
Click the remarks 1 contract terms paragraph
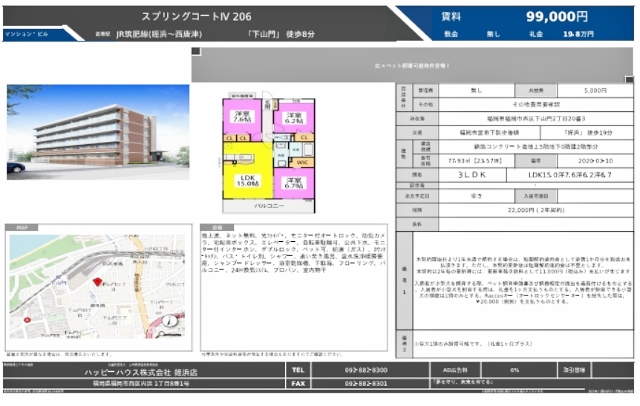point(523,281)
